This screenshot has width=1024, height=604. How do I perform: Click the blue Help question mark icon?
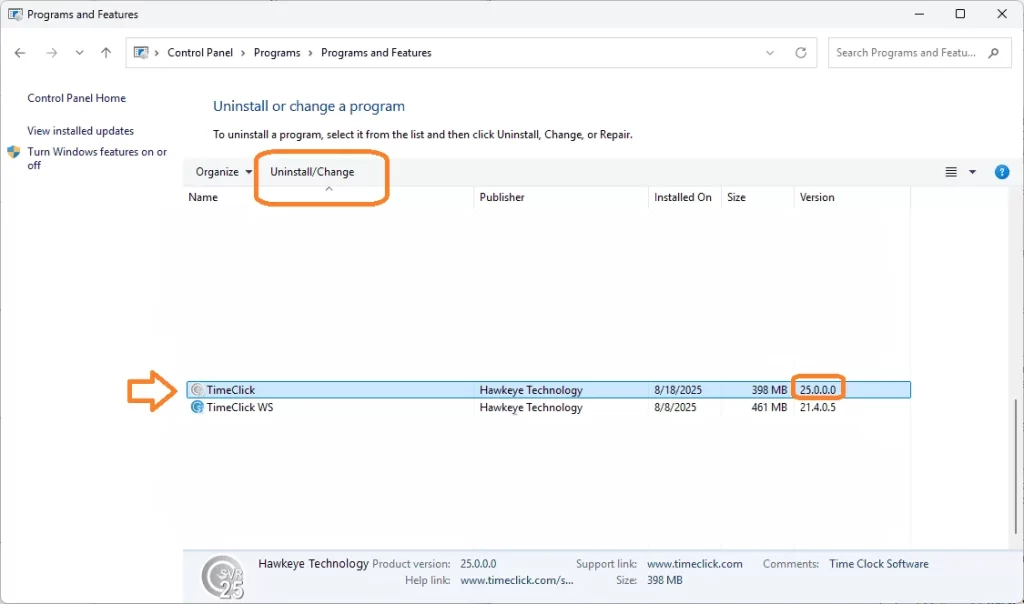tap(1002, 171)
